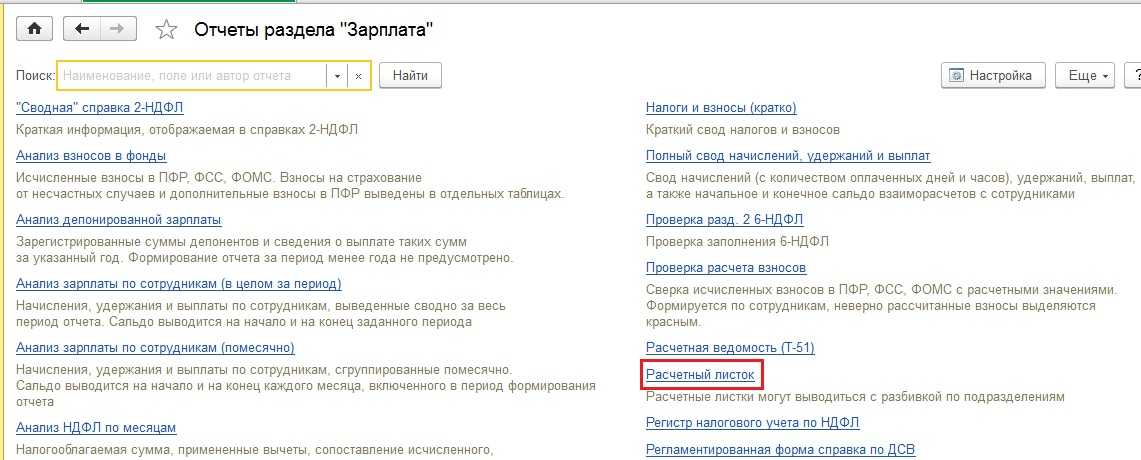
Task: Open Расчетный листок report
Action: click(x=700, y=375)
